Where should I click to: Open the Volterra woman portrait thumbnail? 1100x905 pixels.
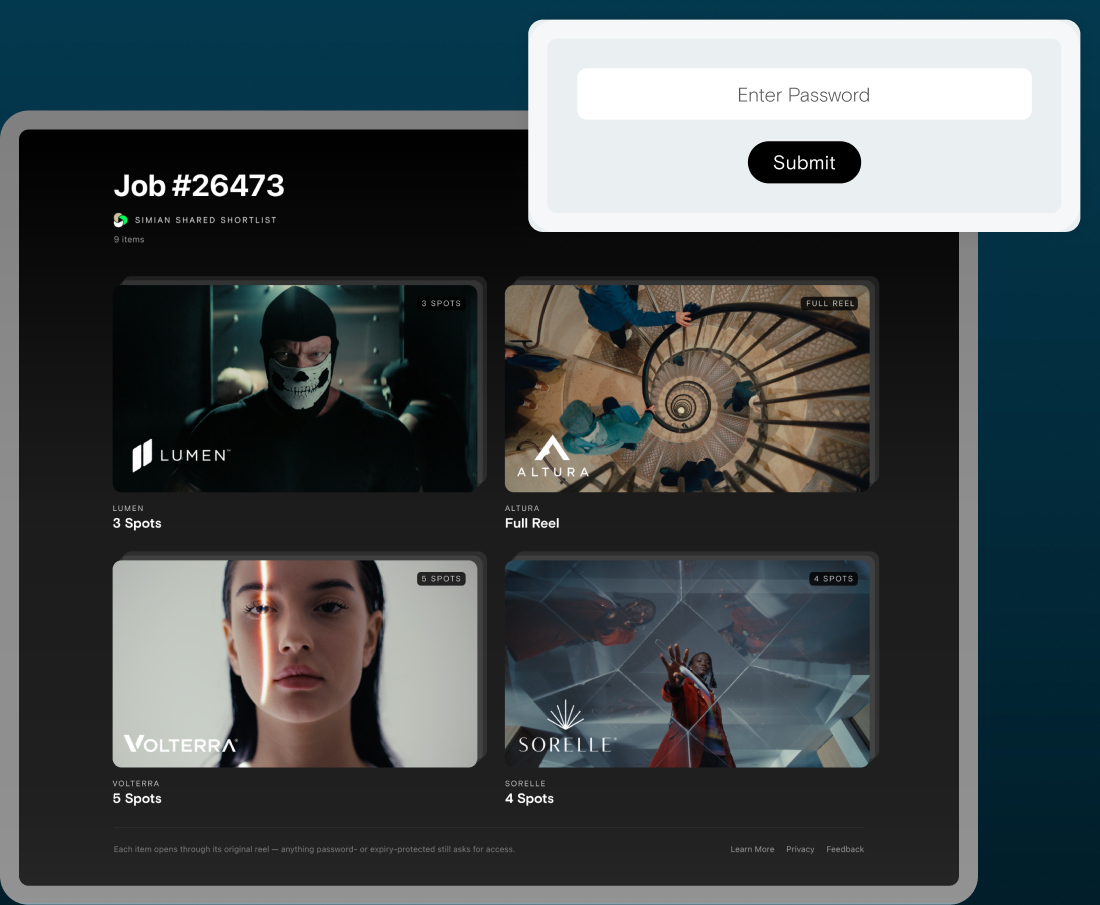pyautogui.click(x=295, y=664)
